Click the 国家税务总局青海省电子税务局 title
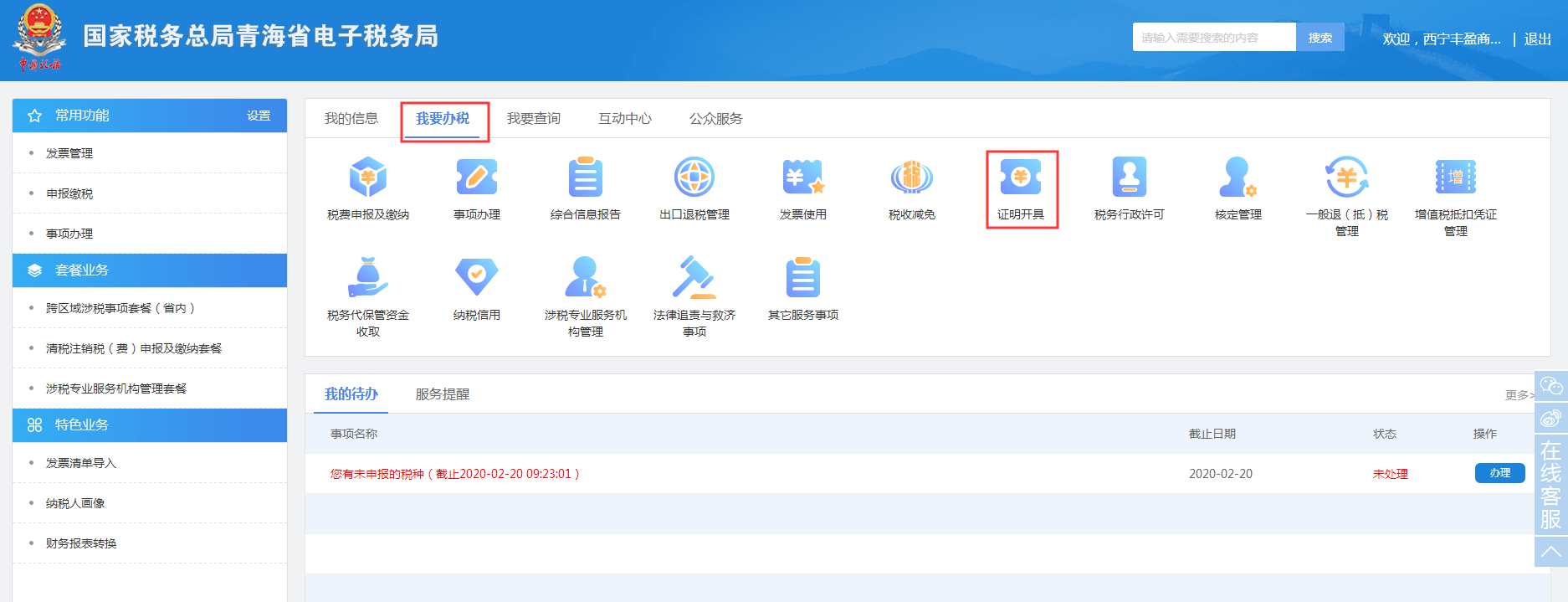The width and height of the screenshot is (1568, 602). [x=261, y=36]
